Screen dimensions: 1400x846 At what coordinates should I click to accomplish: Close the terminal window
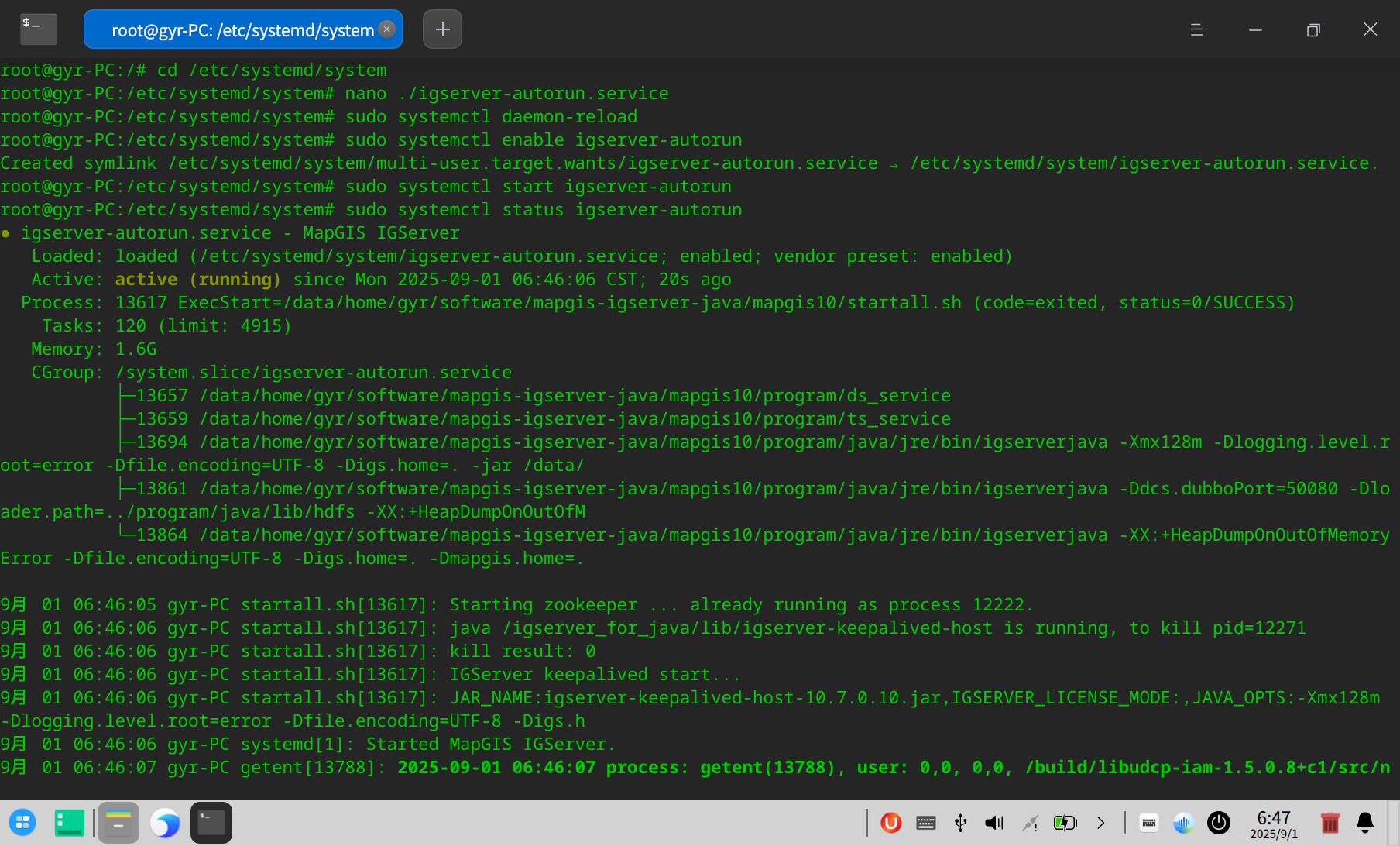coord(1371,29)
